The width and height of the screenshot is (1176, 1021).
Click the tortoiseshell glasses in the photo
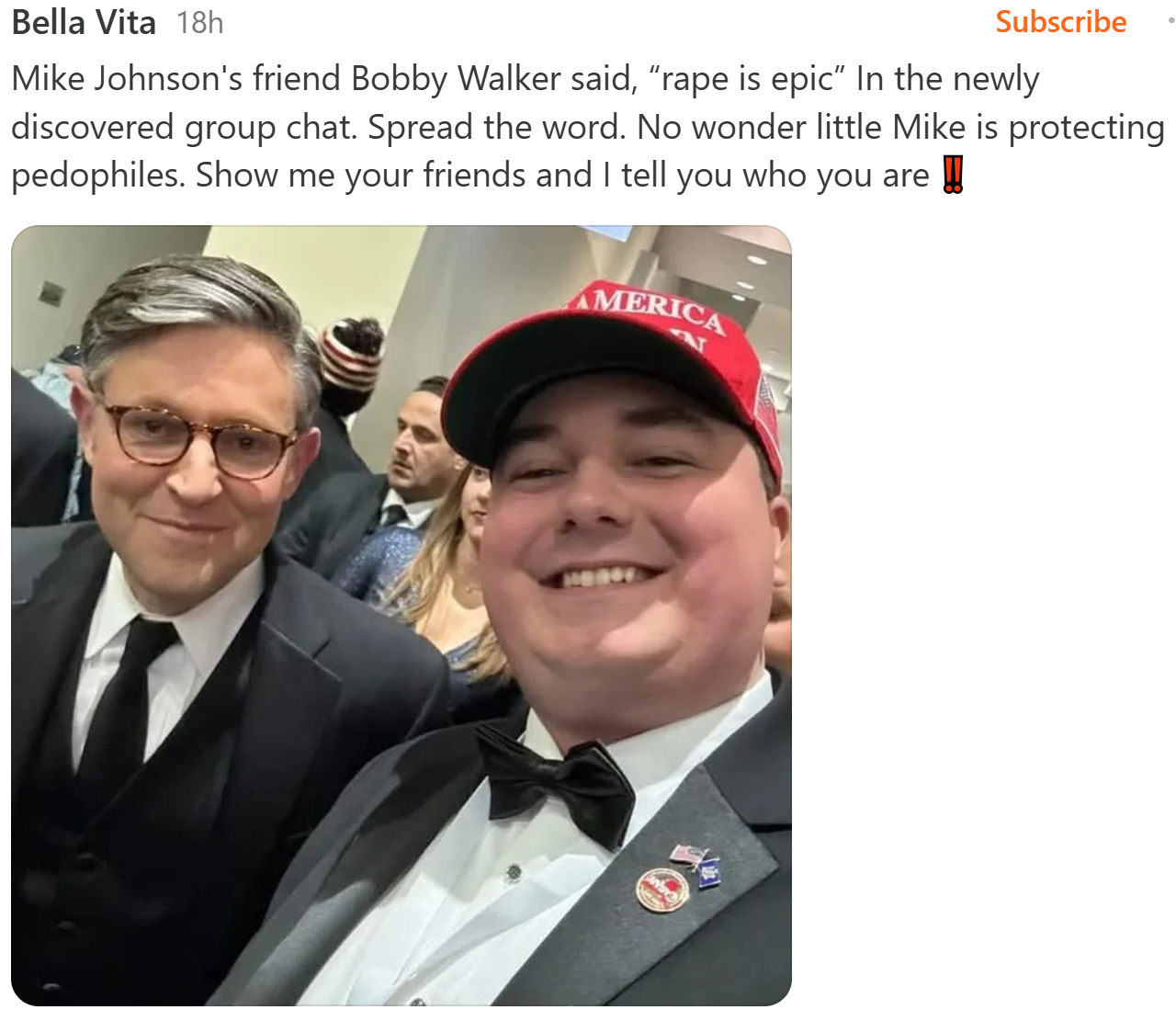pos(196,439)
